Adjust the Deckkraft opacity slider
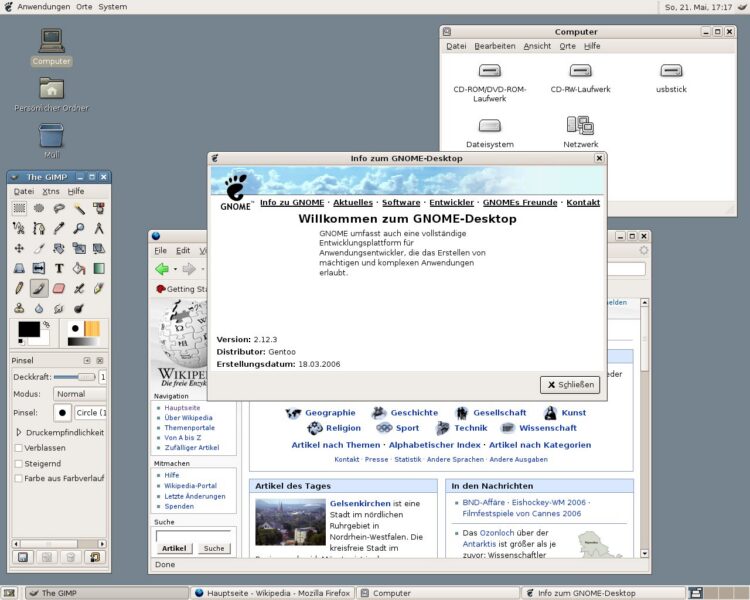The width and height of the screenshot is (750, 600). (x=75, y=377)
